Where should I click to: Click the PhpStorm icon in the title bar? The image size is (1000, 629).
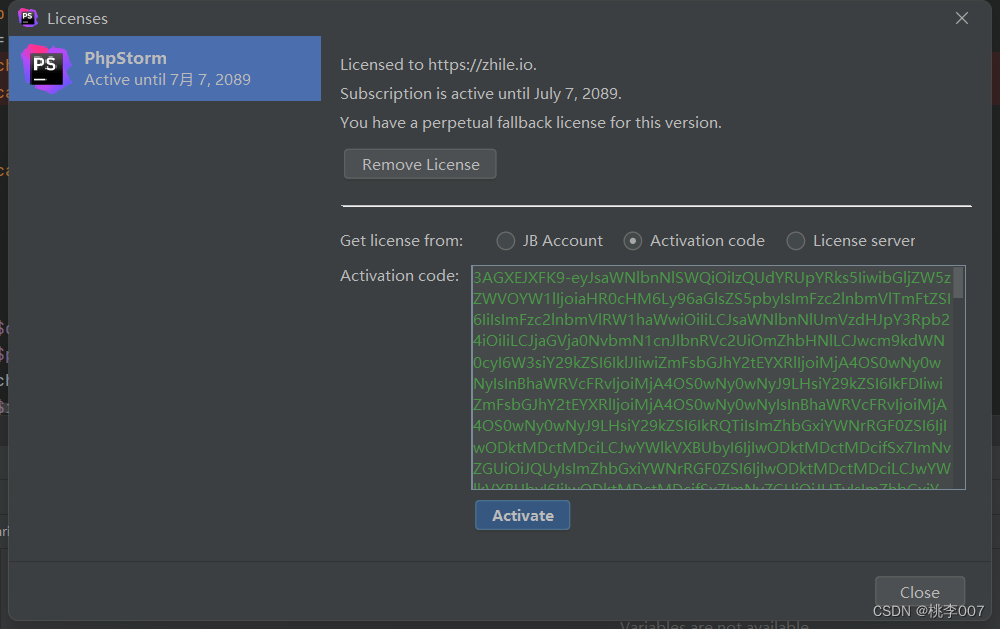pos(27,18)
